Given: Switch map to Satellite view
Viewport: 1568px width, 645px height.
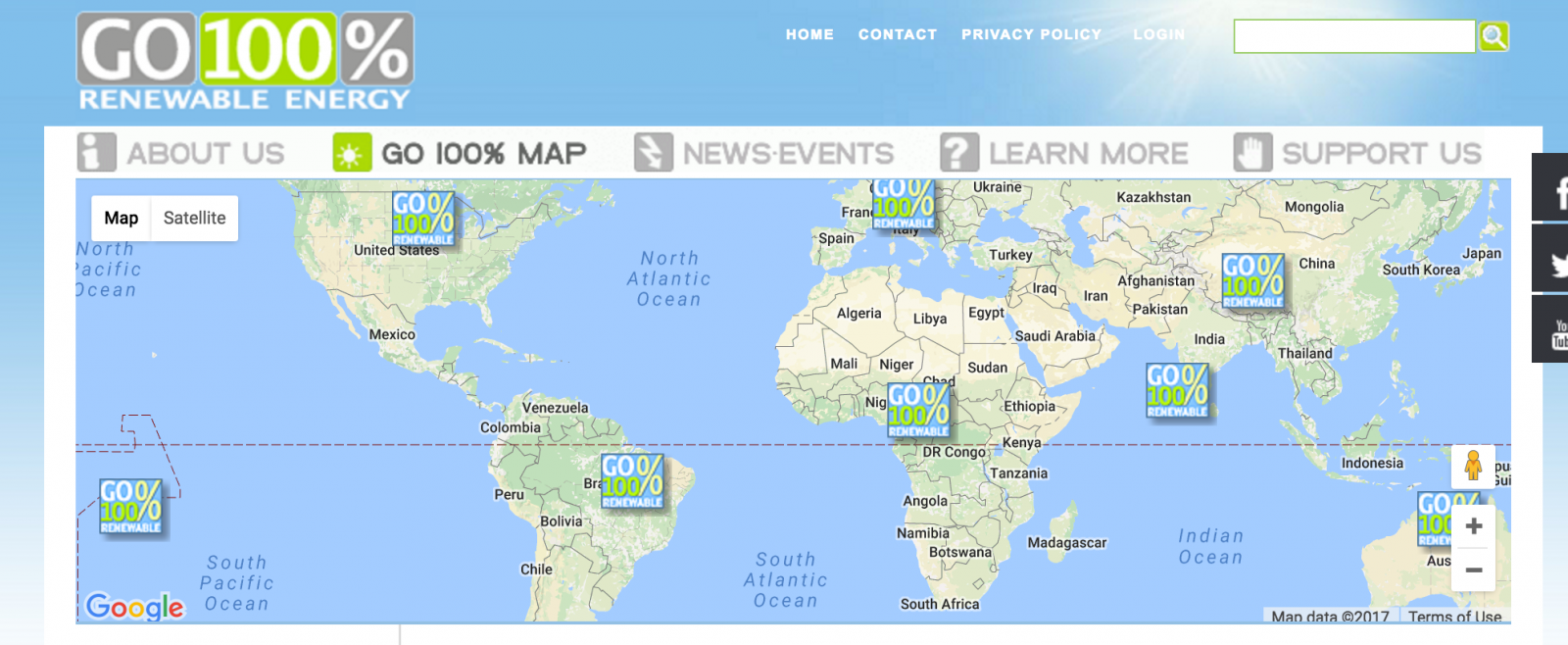Looking at the screenshot, I should pyautogui.click(x=194, y=218).
